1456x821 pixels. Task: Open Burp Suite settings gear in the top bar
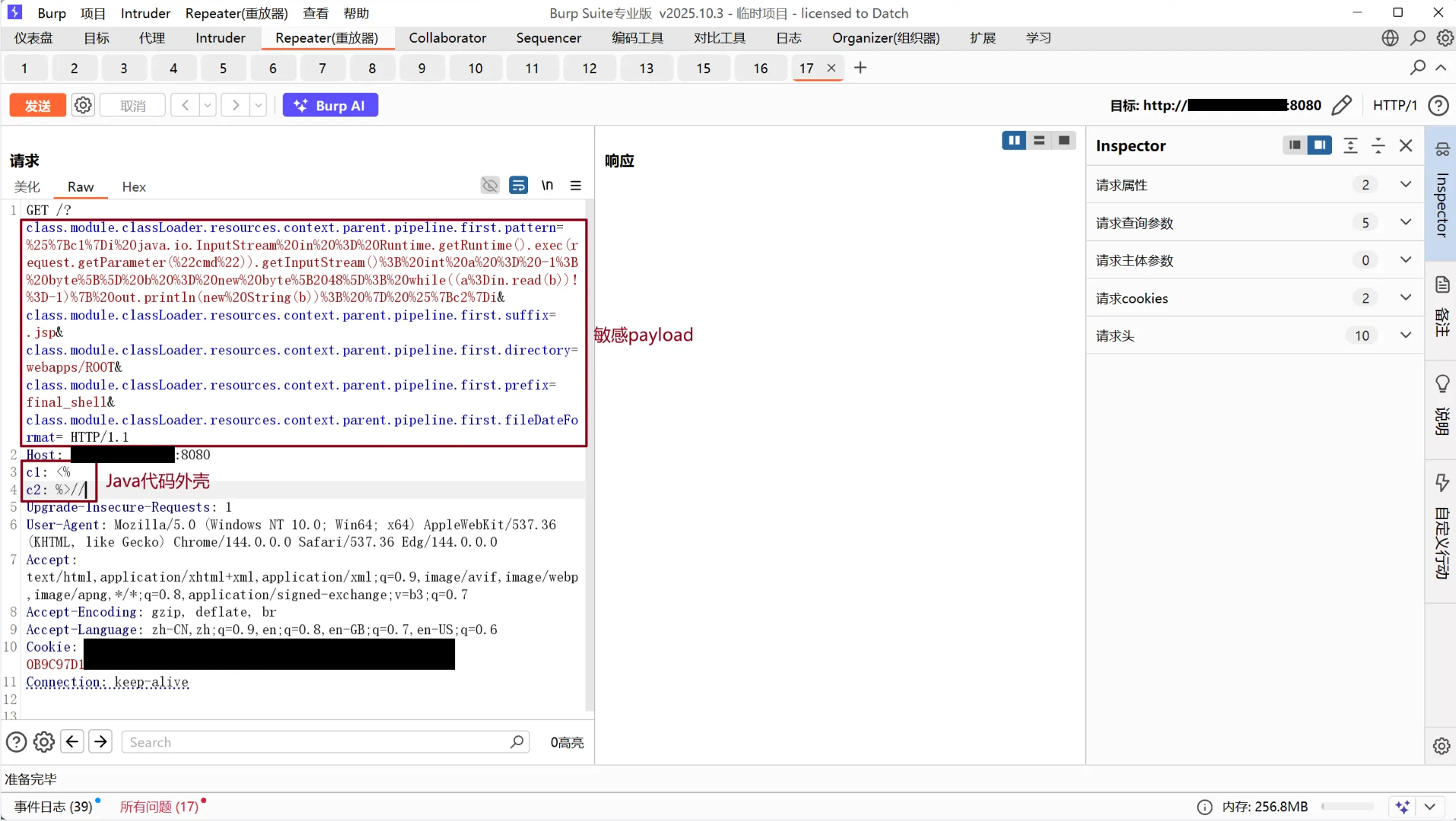(x=1445, y=38)
